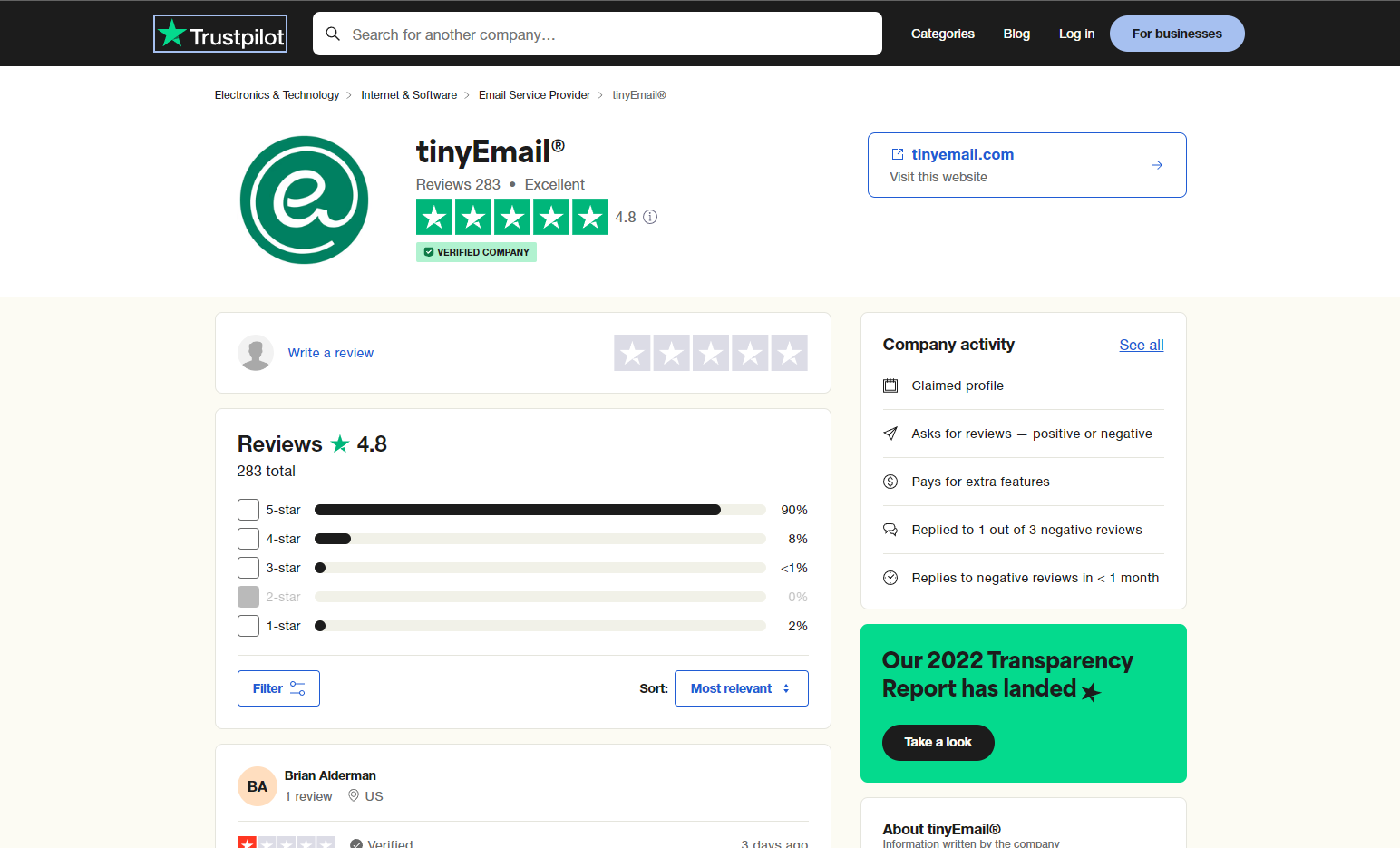
Task: Click the TrustScore info icon next to 4.8
Action: (x=650, y=217)
